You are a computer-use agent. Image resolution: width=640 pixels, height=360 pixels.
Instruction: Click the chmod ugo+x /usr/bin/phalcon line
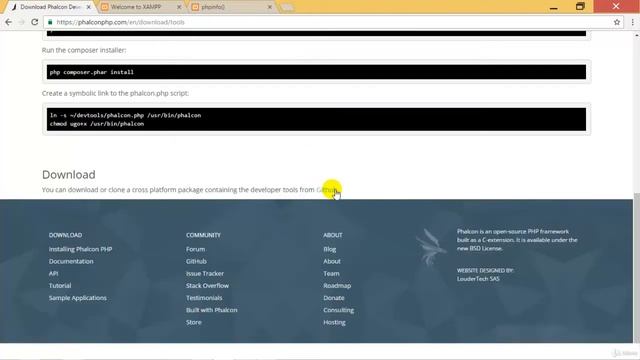pyautogui.click(x=97, y=124)
